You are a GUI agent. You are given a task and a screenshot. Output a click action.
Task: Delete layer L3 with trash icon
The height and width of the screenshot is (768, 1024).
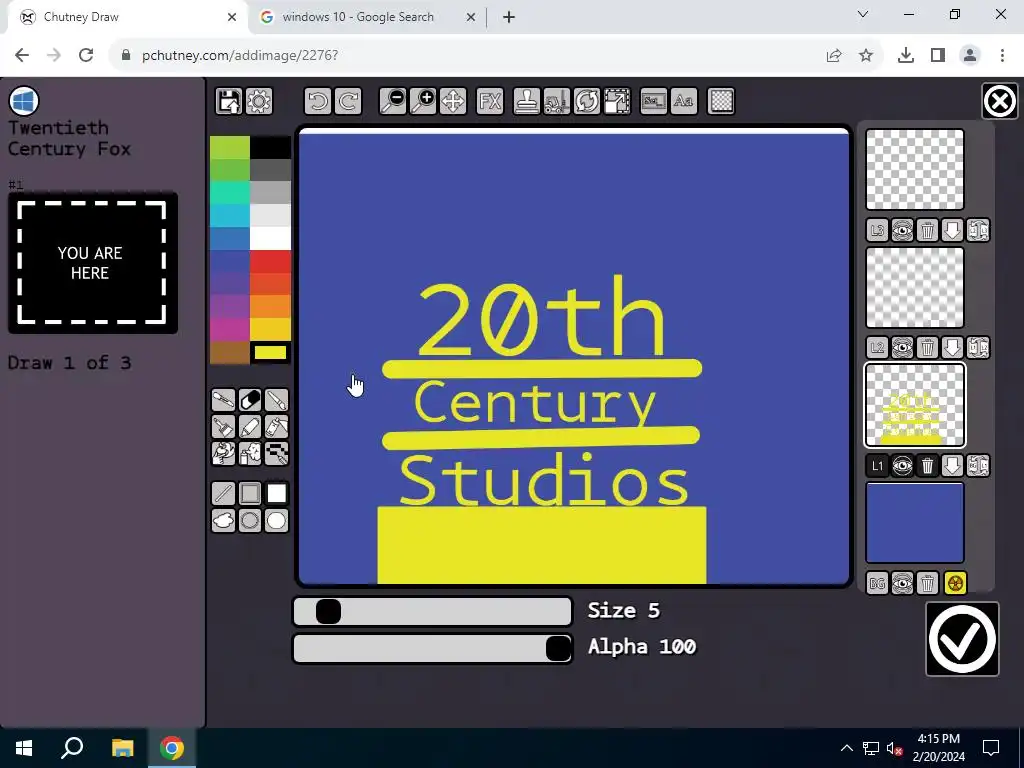coord(927,230)
